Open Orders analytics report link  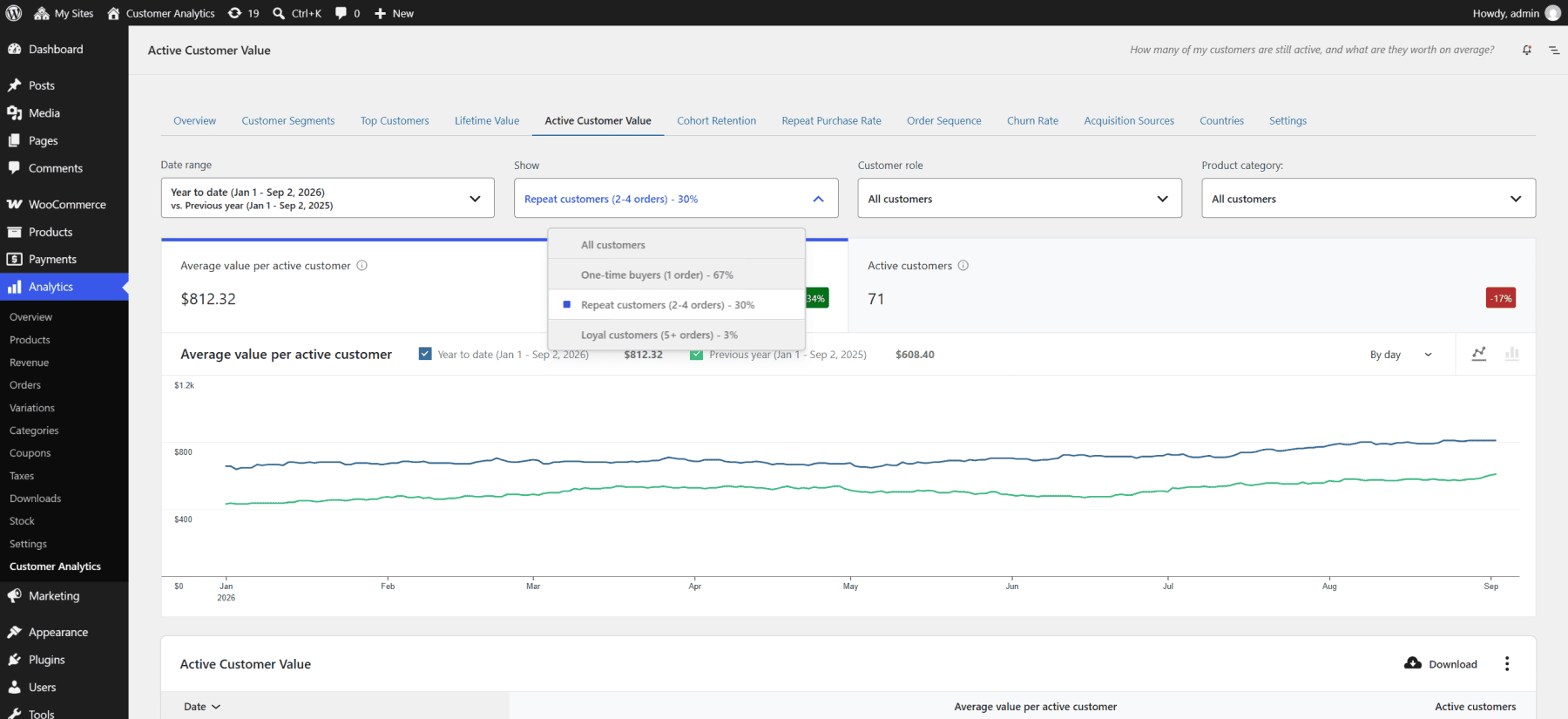click(25, 385)
